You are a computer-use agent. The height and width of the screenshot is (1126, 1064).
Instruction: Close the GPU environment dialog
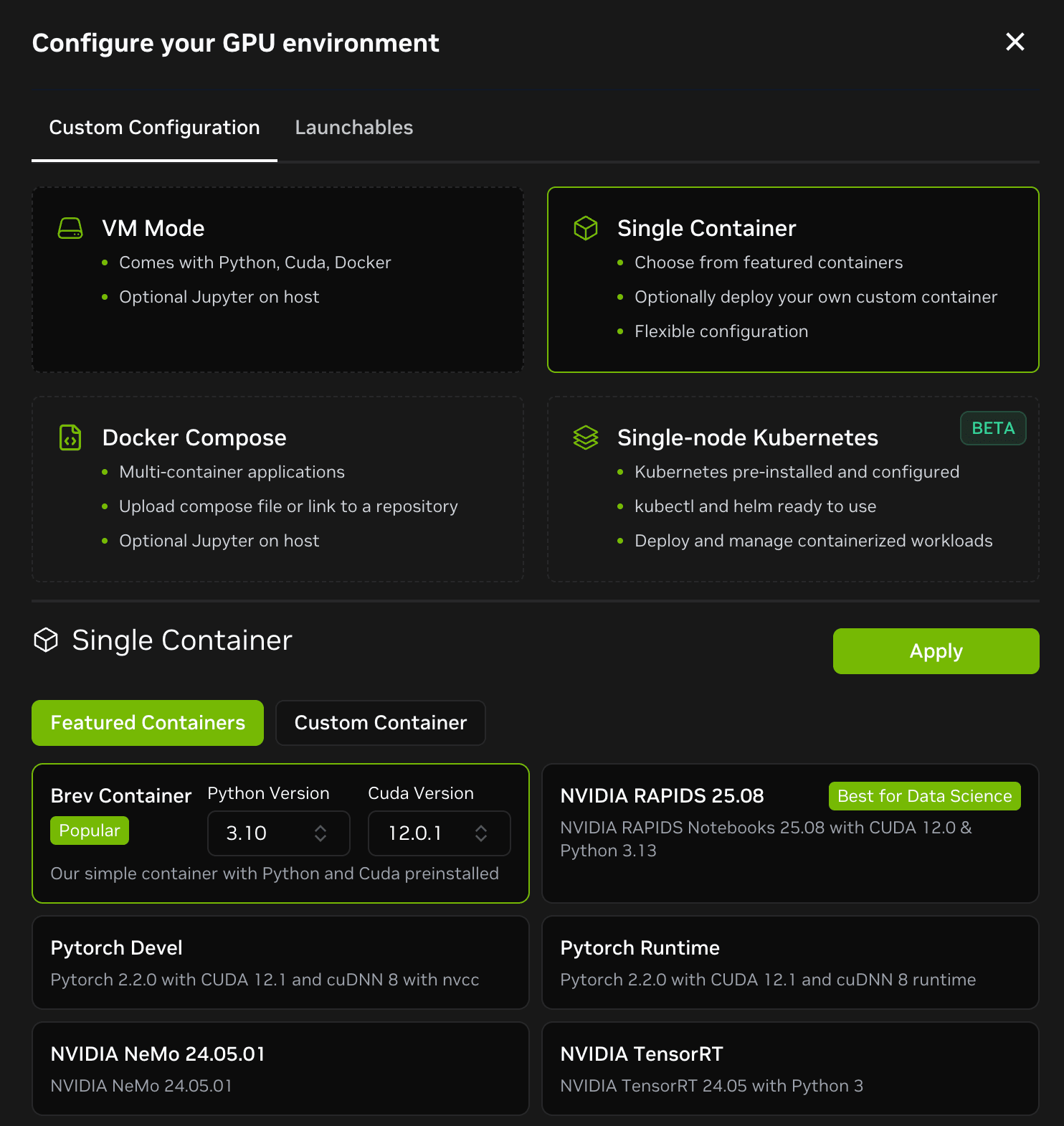1015,42
